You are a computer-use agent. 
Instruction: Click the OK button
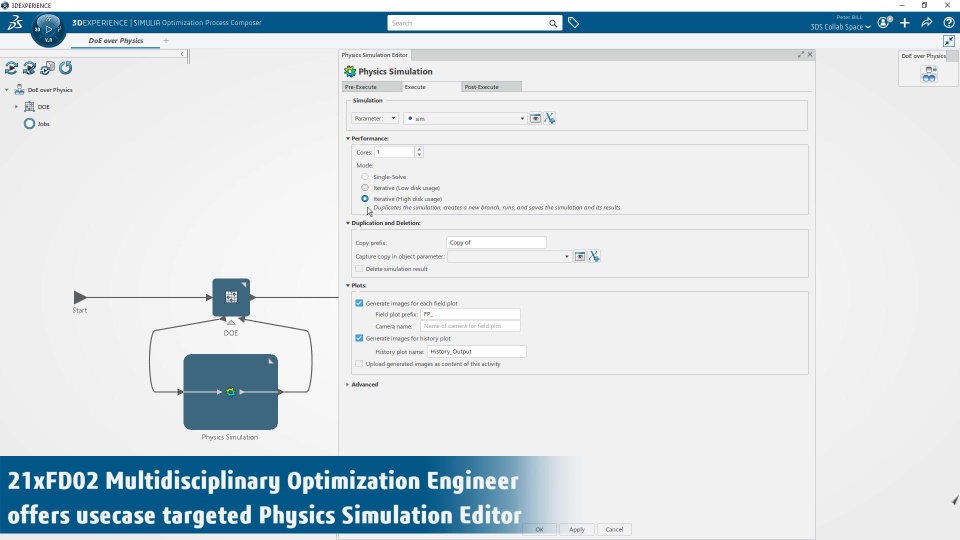539,530
